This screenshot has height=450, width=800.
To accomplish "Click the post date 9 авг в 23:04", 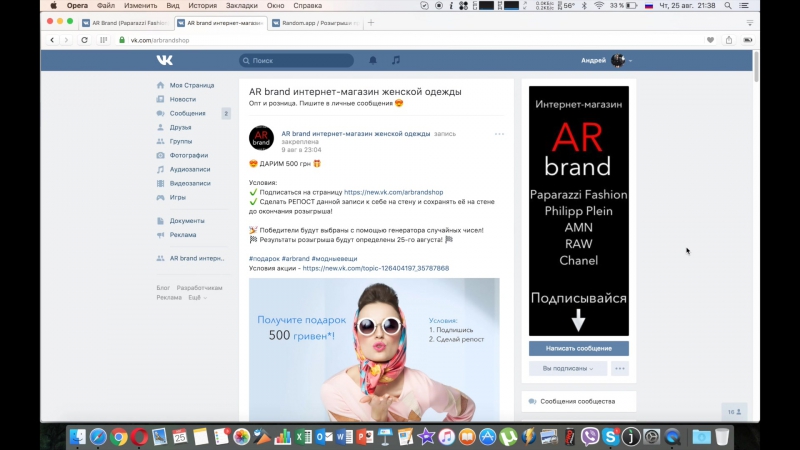I will [x=302, y=150].
